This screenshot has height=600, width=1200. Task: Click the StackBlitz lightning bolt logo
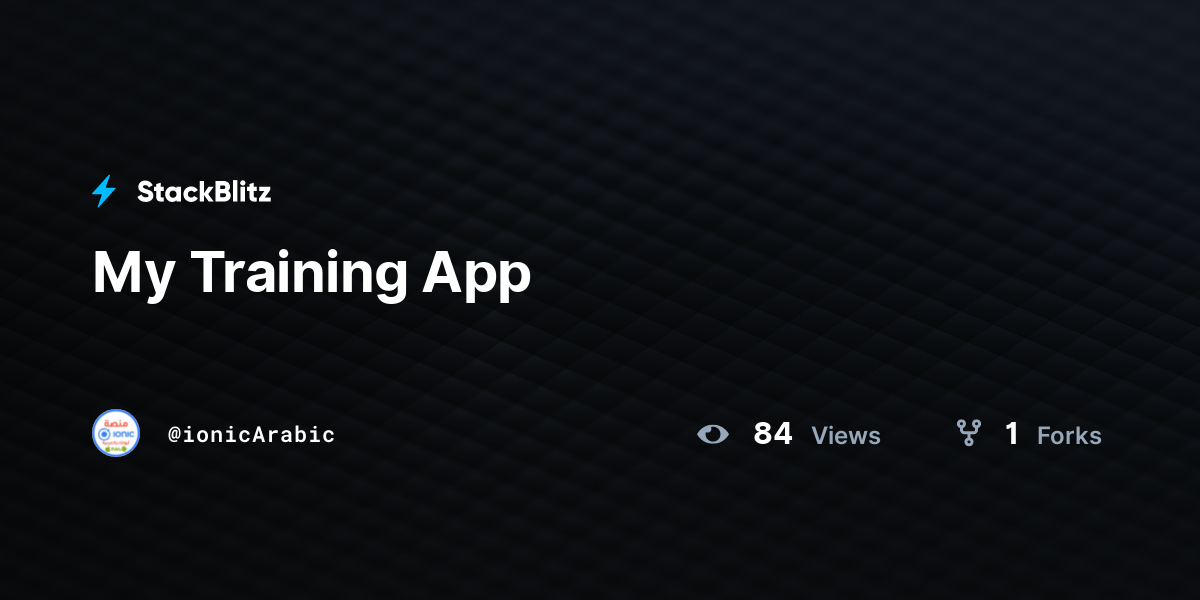click(104, 191)
